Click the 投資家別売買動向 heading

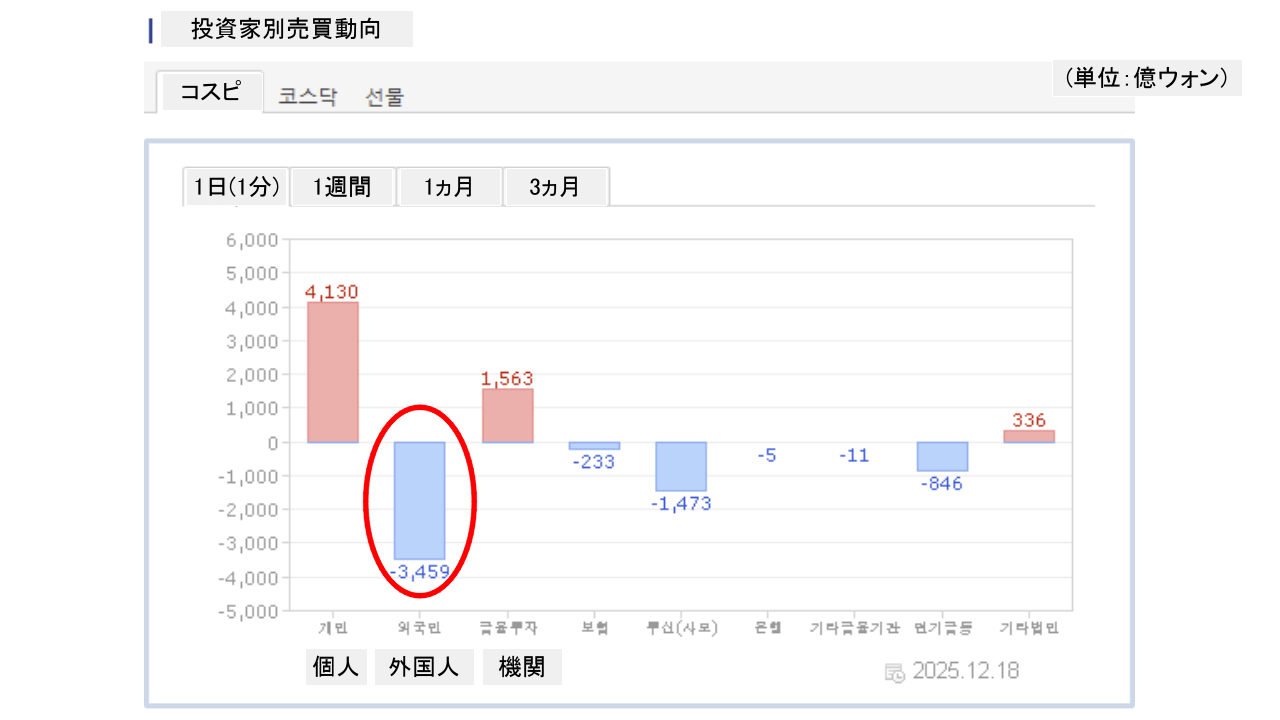coord(286,29)
